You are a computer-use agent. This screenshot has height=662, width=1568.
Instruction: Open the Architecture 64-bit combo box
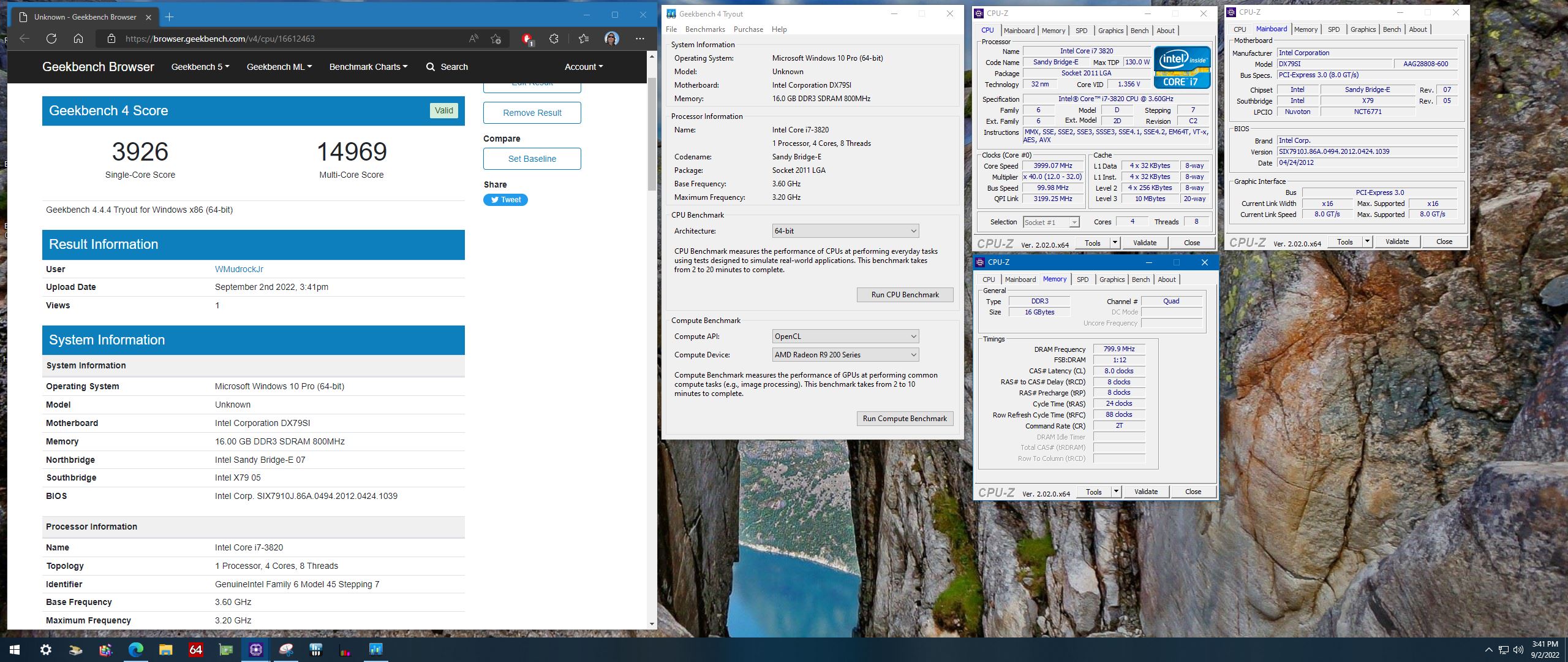click(x=845, y=231)
